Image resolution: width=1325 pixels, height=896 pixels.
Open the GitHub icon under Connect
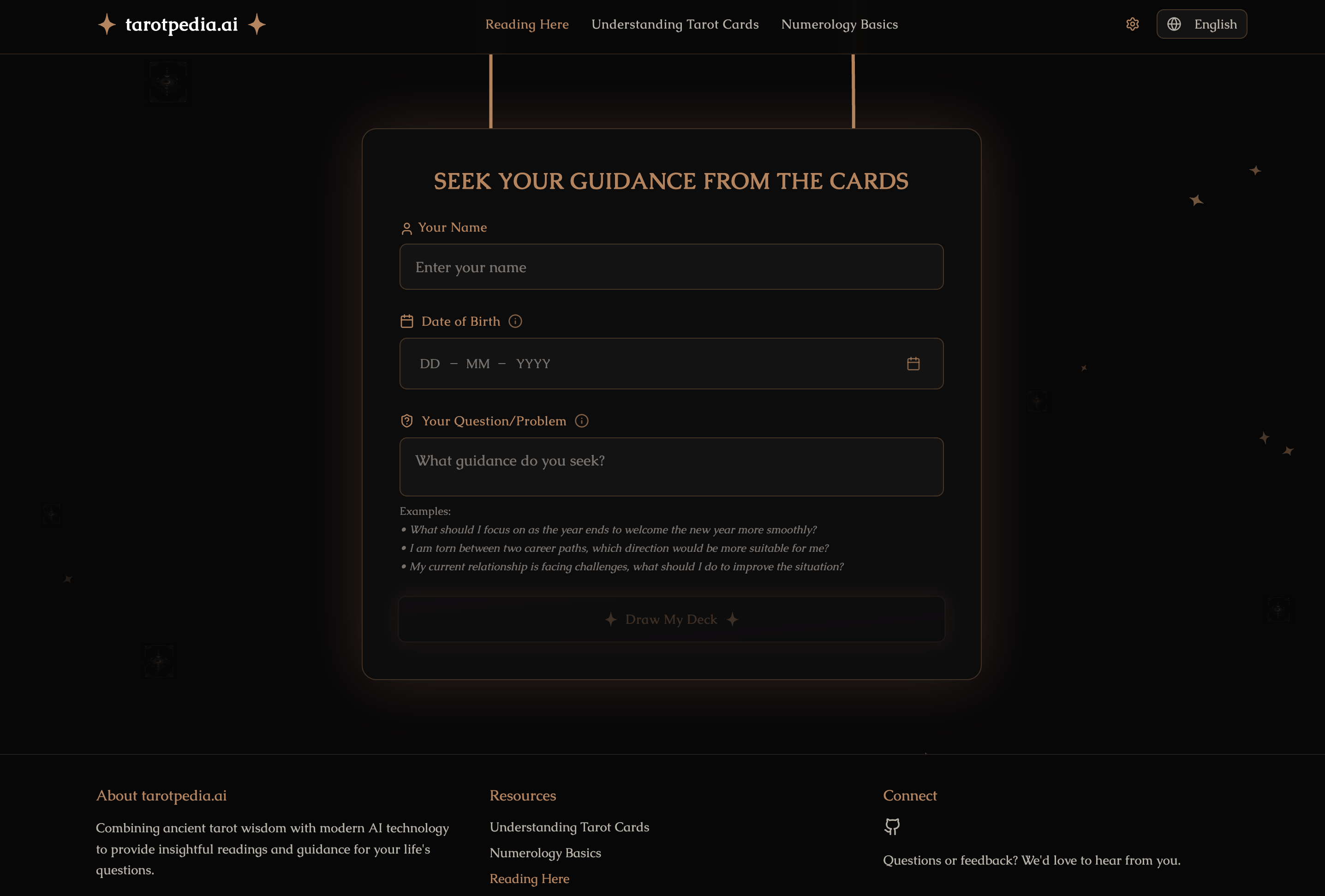coord(892,826)
